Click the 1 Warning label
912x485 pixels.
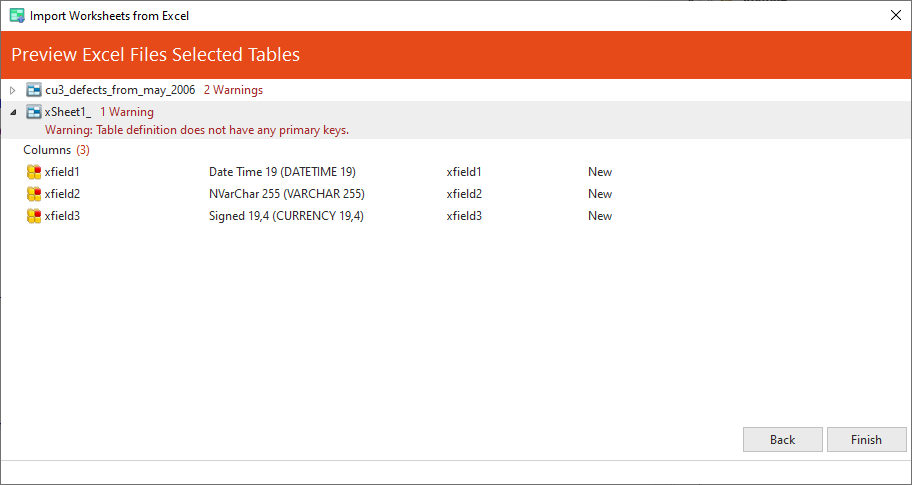coord(127,112)
